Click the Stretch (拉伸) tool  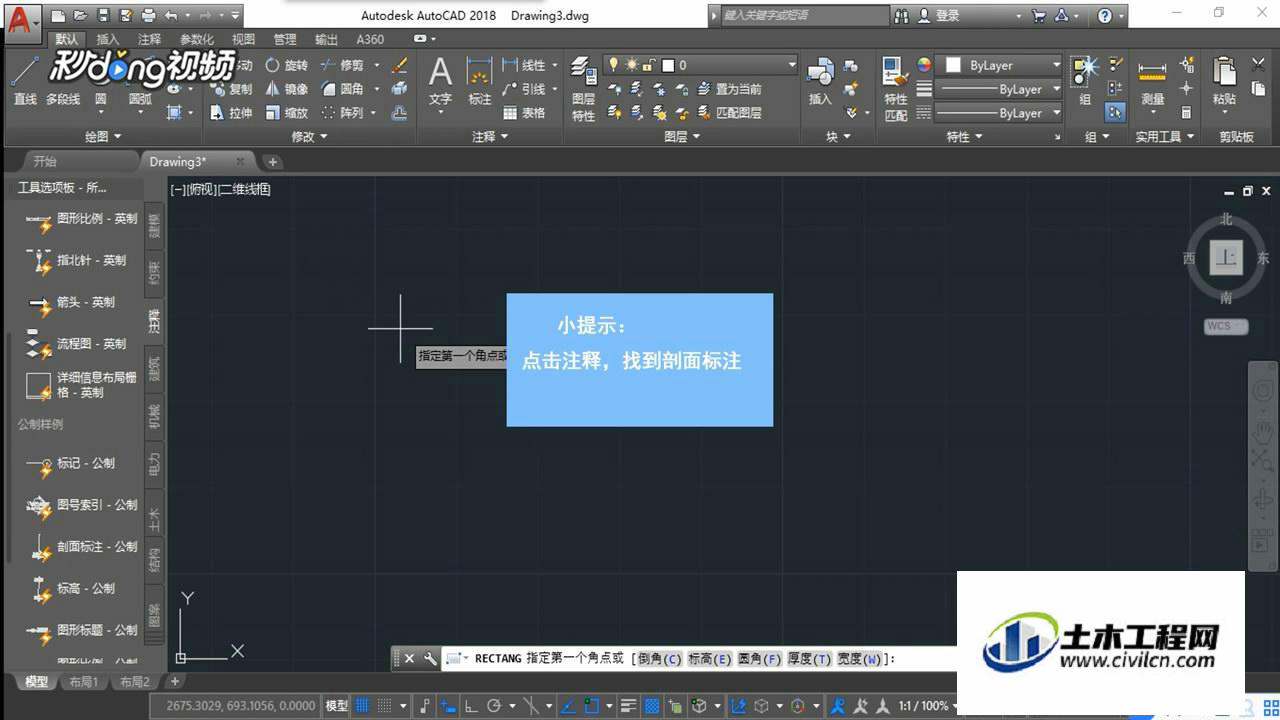tap(231, 113)
